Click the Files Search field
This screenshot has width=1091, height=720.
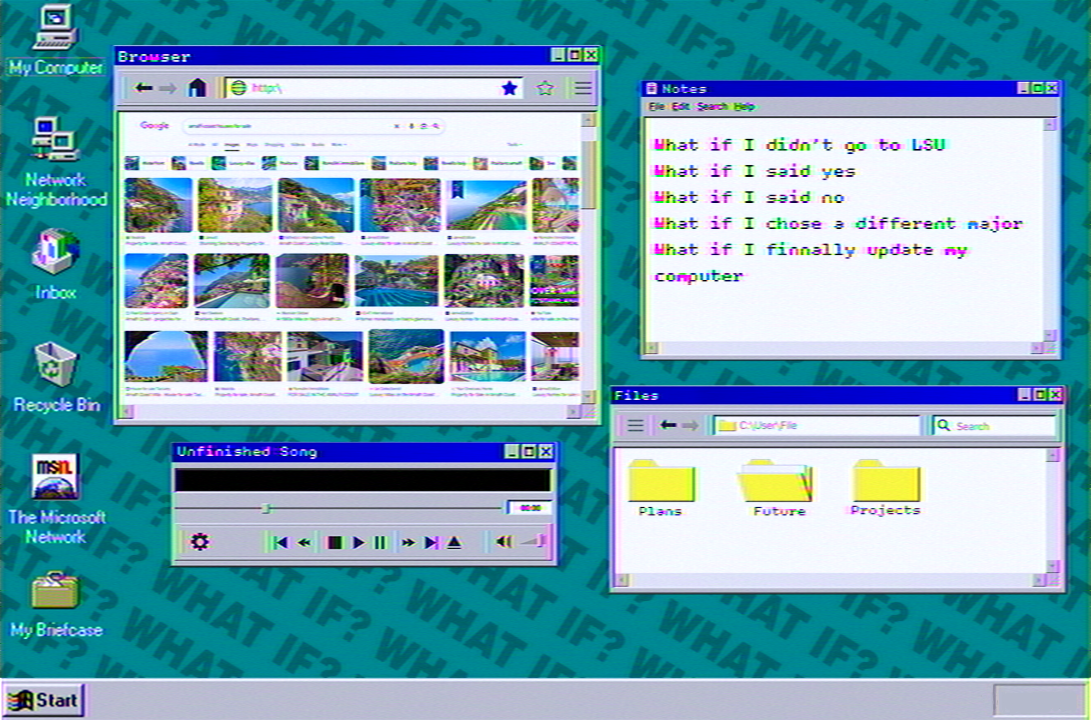click(x=994, y=425)
